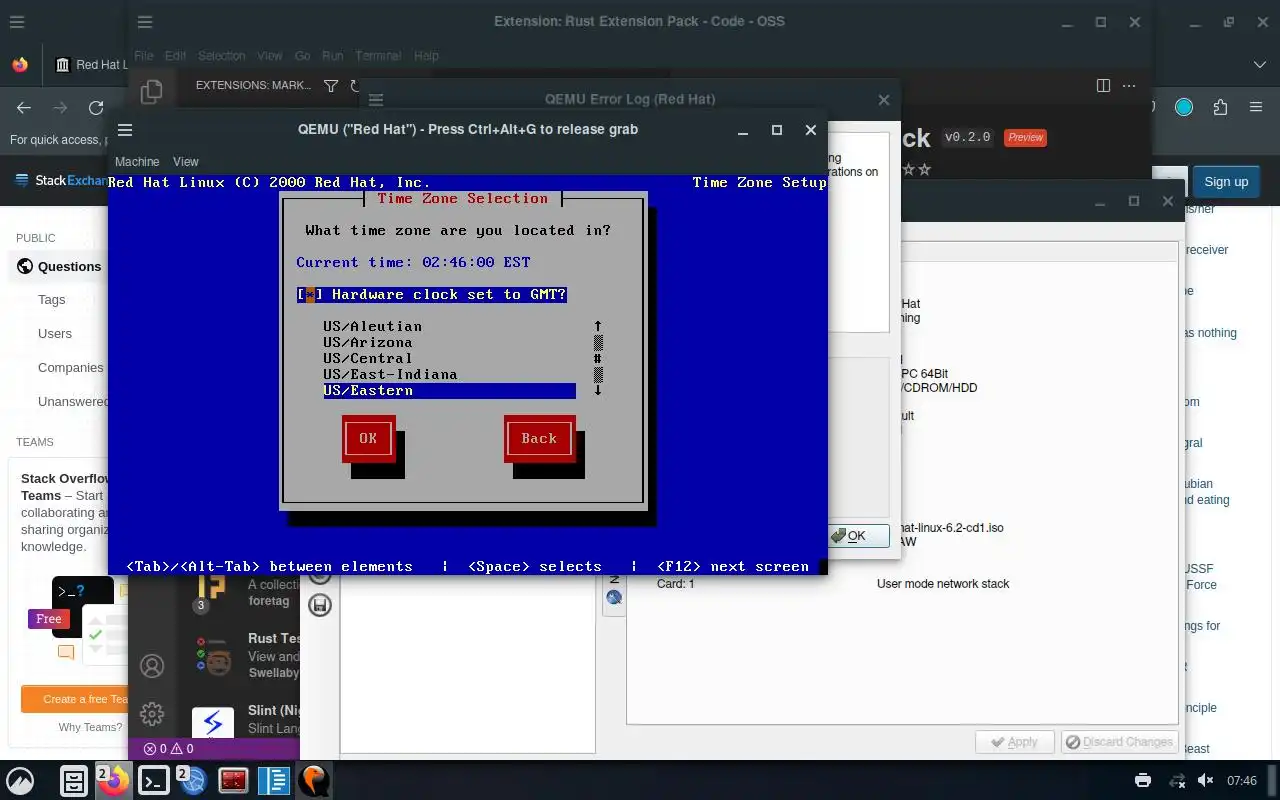The height and width of the screenshot is (800, 1280).
Task: Switch to QEMU bird icon in taskbar
Action: tap(313, 780)
